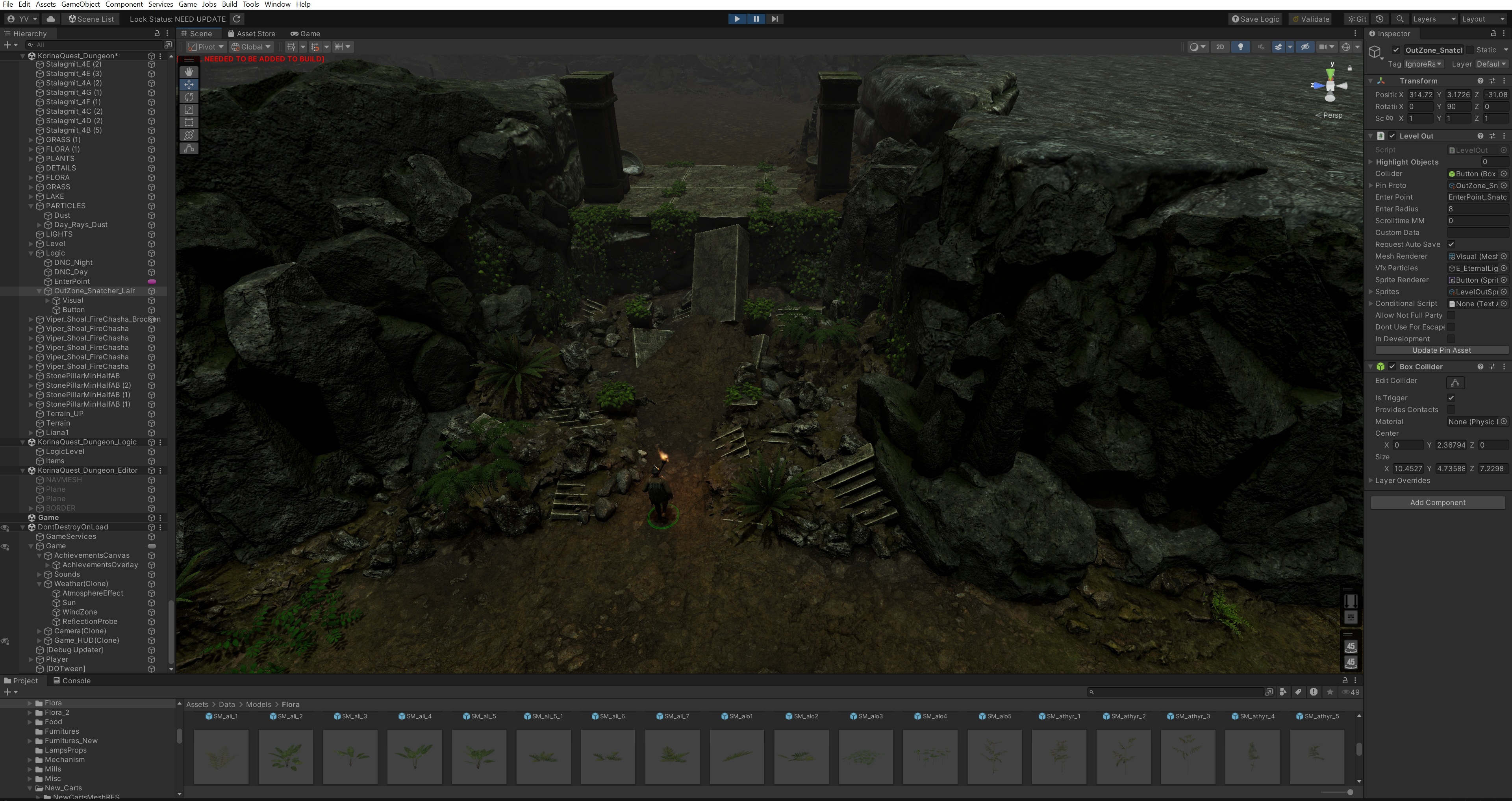1512x801 pixels.
Task: Select the Hand view tool
Action: [189, 72]
